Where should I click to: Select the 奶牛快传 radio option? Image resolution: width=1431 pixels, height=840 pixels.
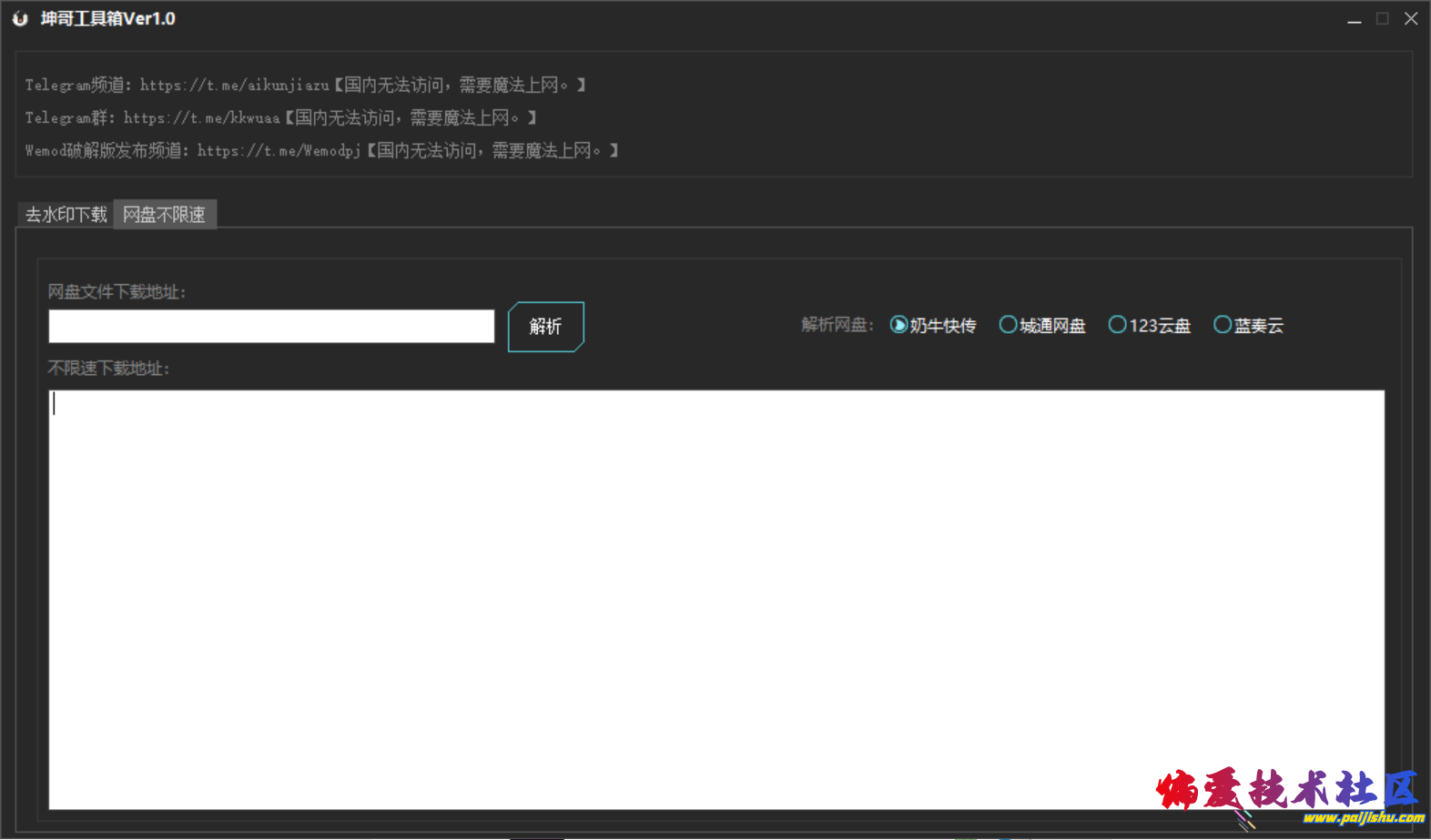click(899, 325)
